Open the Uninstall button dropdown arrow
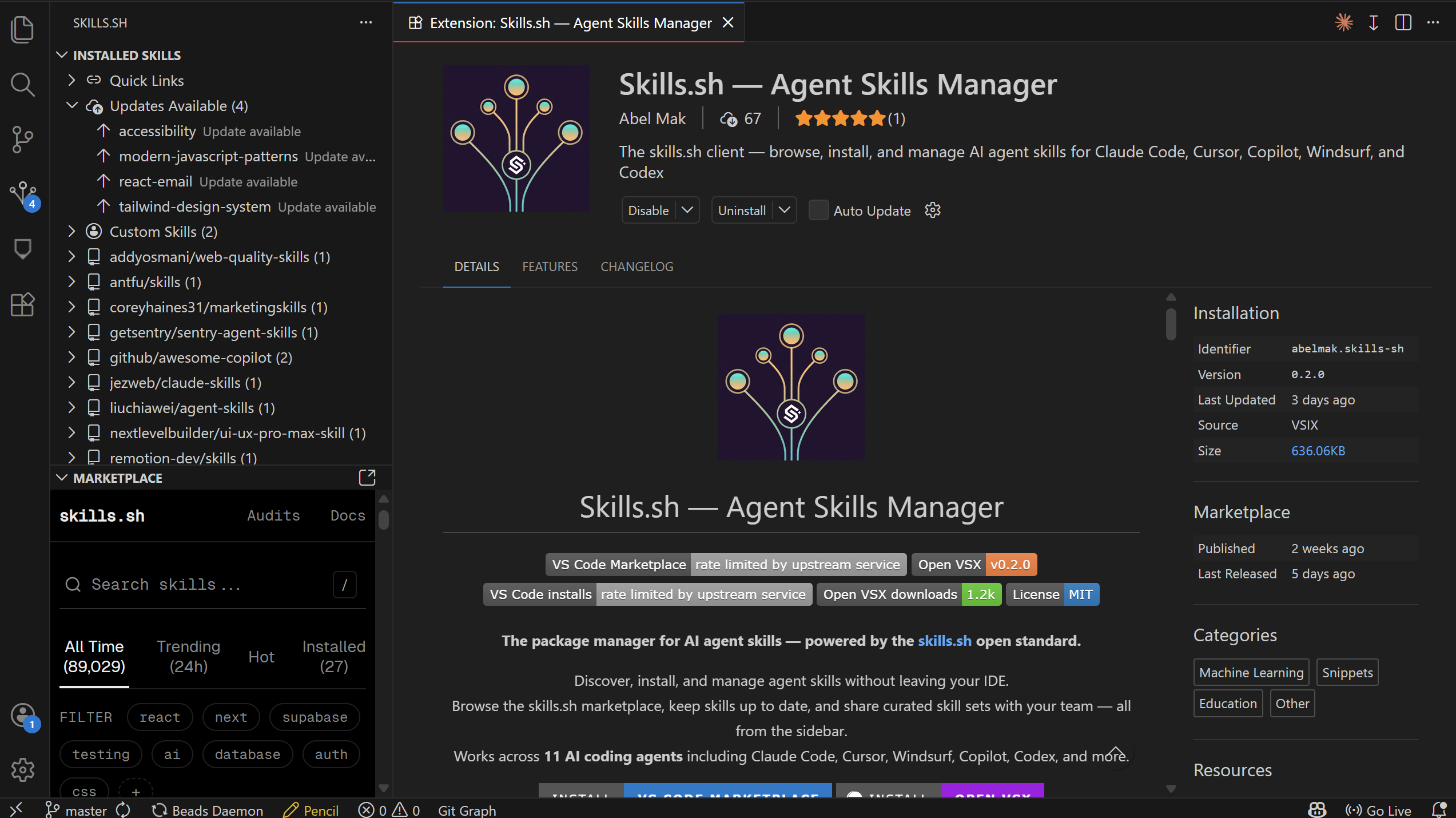1456x818 pixels. (785, 210)
